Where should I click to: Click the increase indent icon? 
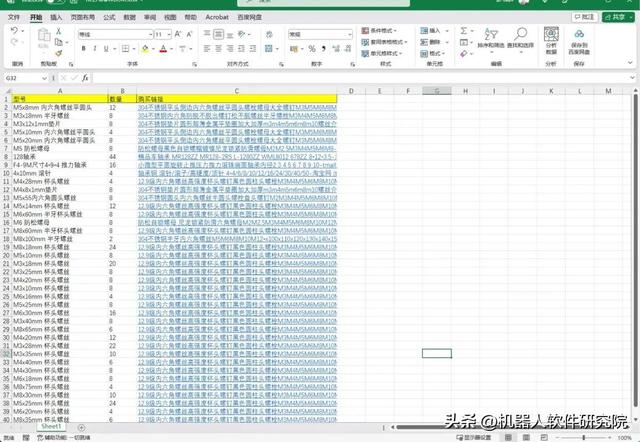[x=253, y=49]
